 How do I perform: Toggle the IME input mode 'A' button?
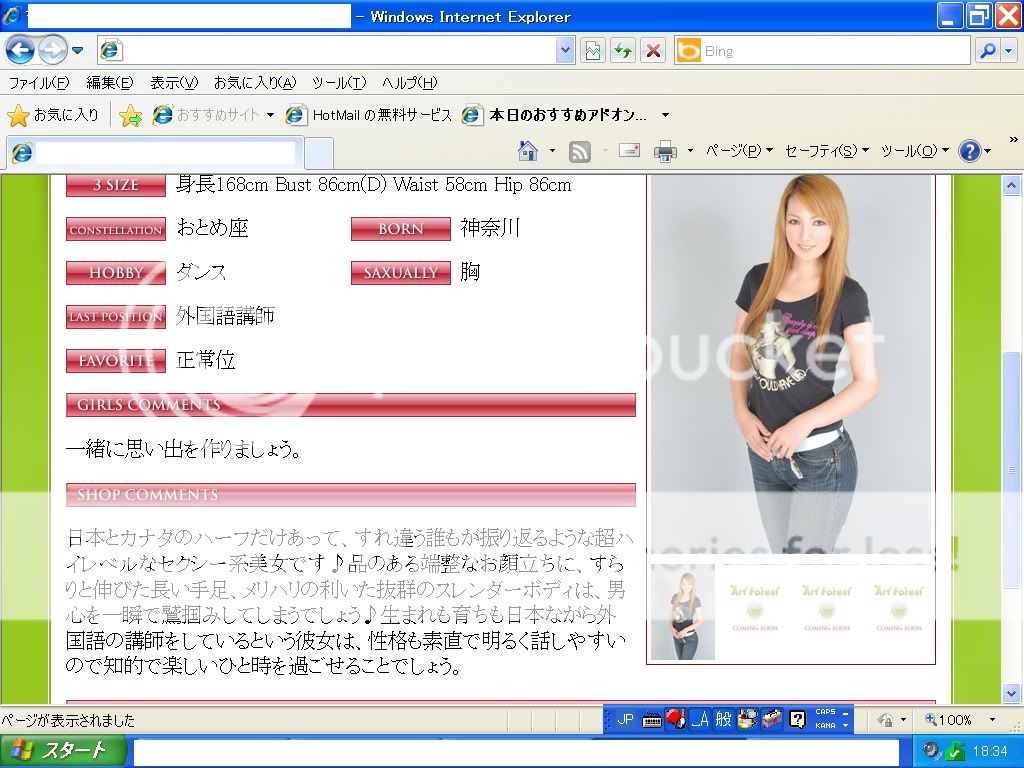click(700, 719)
